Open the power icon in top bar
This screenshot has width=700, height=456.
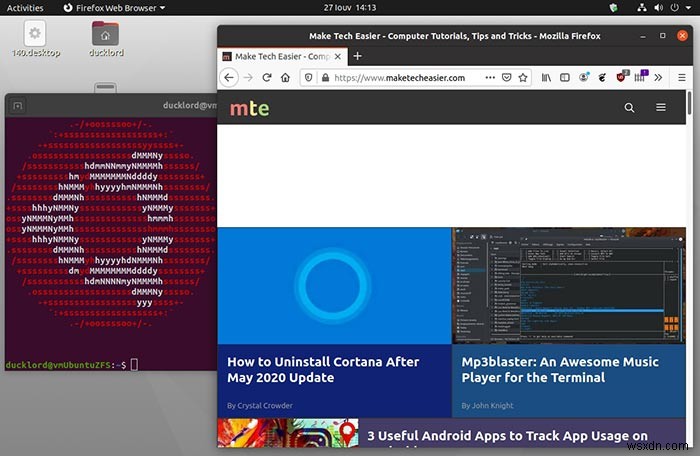[675, 8]
